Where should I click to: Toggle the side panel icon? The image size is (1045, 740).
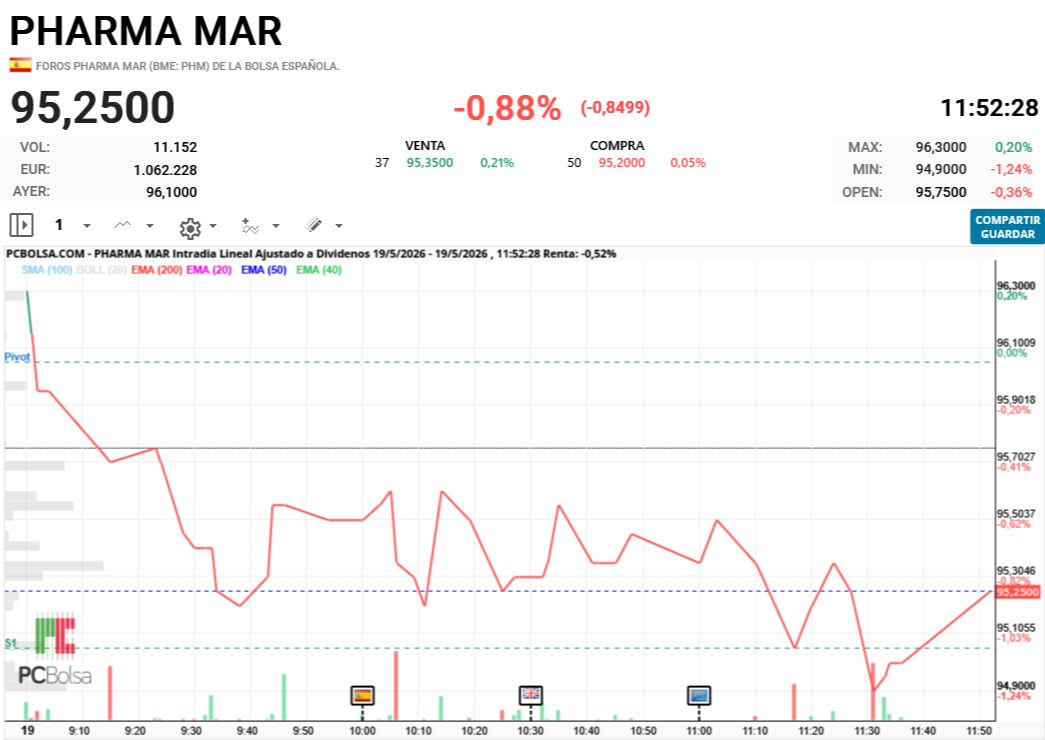[21, 225]
